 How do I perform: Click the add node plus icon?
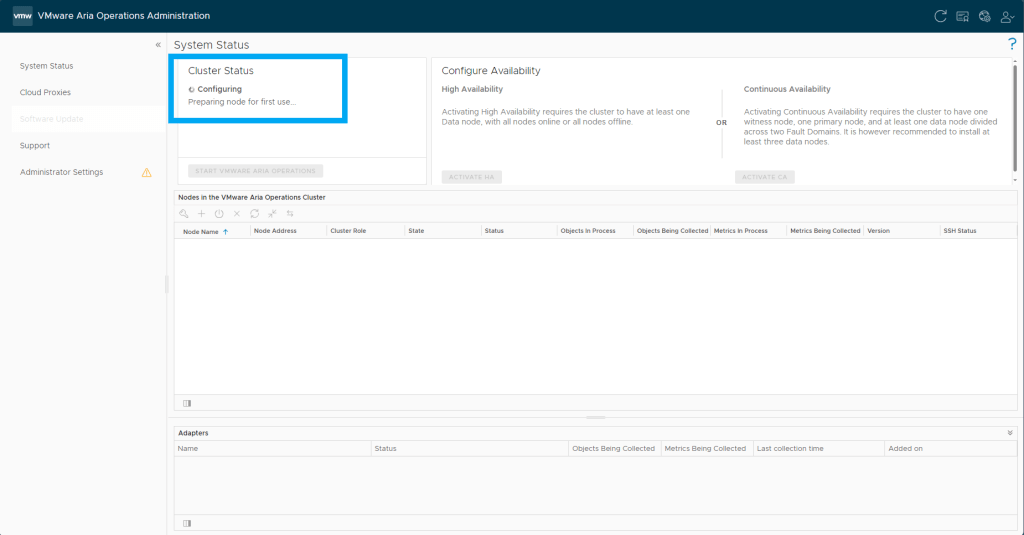[201, 214]
